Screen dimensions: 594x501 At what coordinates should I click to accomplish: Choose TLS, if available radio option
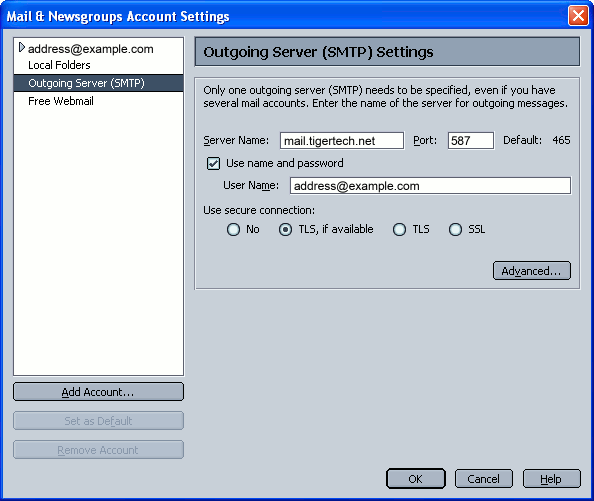click(285, 229)
